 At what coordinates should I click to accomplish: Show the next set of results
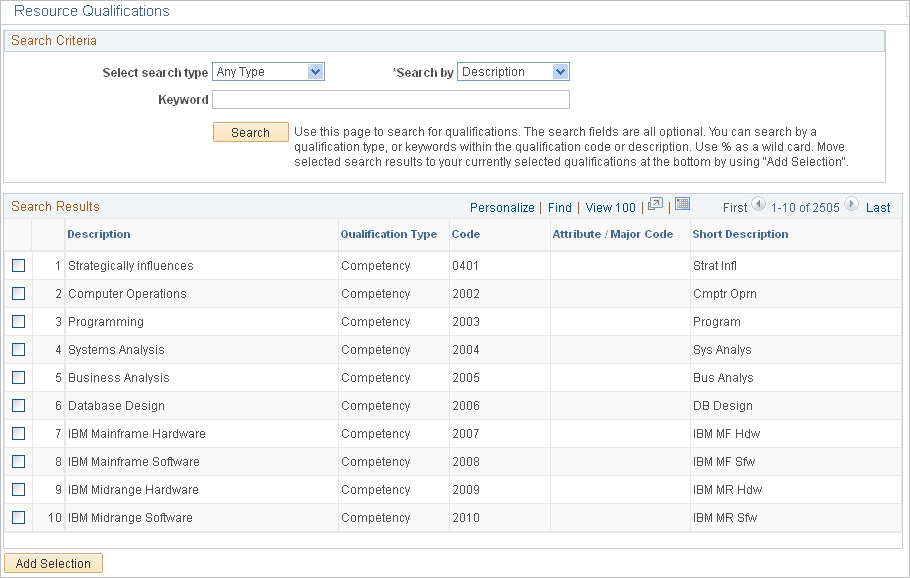[x=849, y=207]
